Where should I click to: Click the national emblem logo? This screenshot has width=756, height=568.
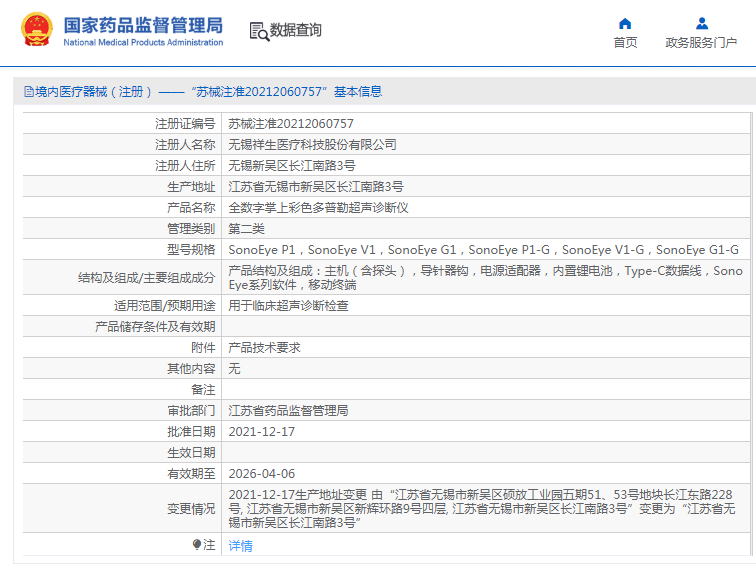pos(37,29)
